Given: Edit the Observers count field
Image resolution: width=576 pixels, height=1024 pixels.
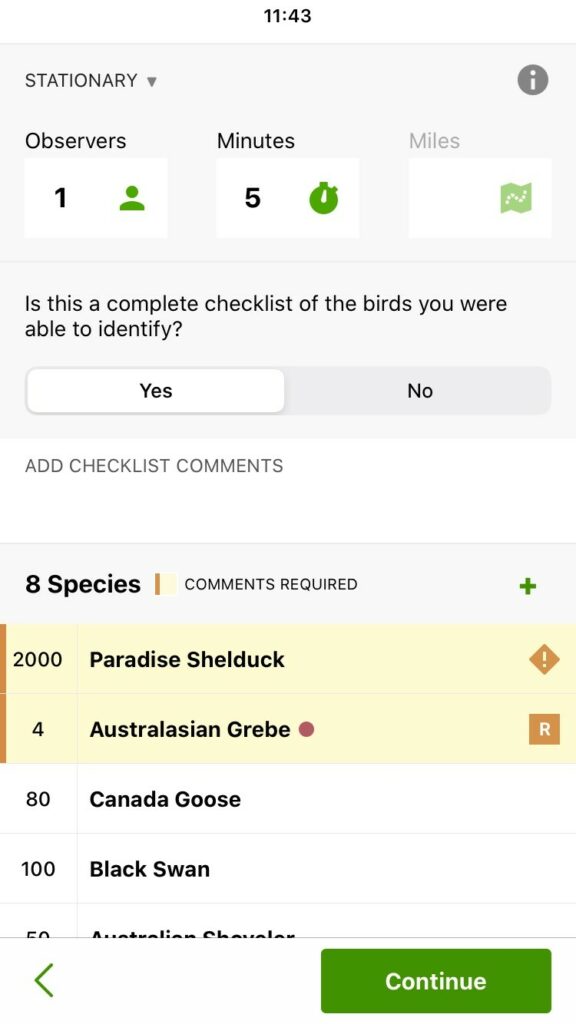Looking at the screenshot, I should tap(96, 198).
